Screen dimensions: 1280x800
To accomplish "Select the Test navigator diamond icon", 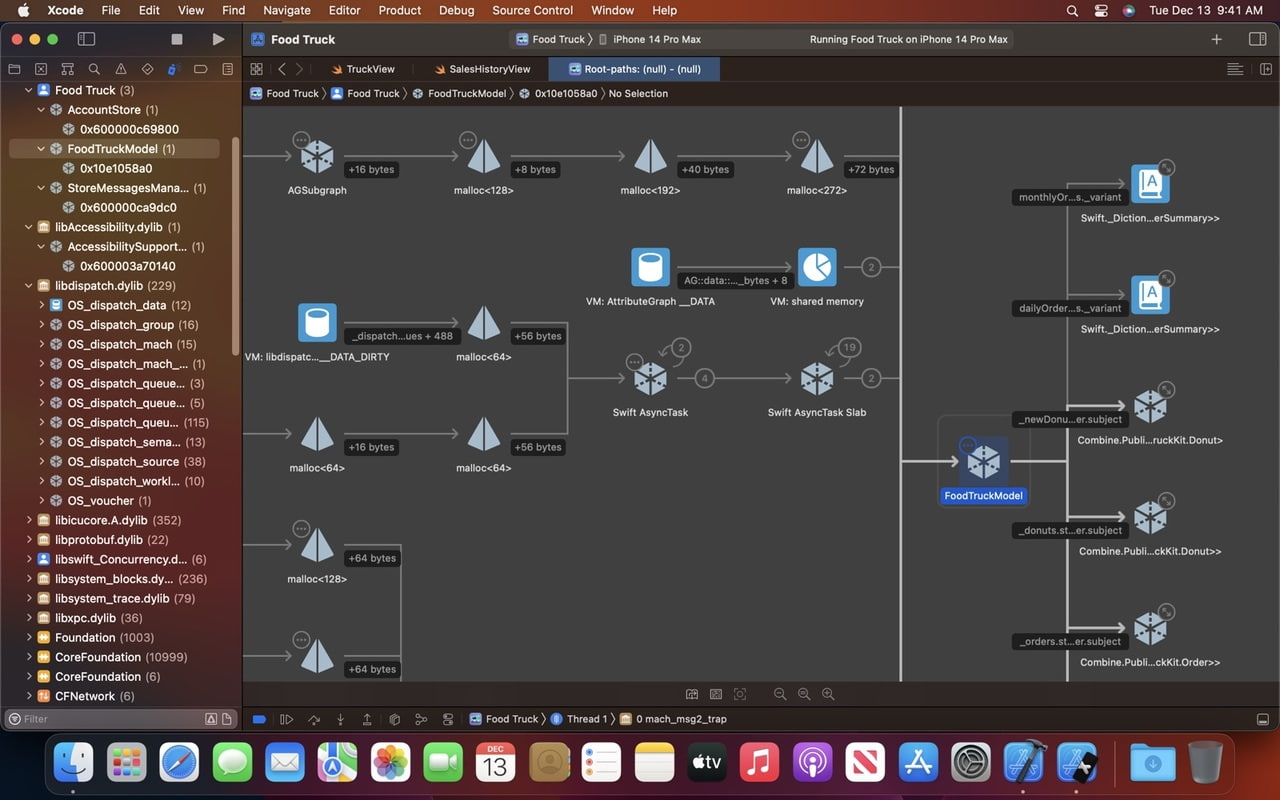I will click(x=147, y=68).
